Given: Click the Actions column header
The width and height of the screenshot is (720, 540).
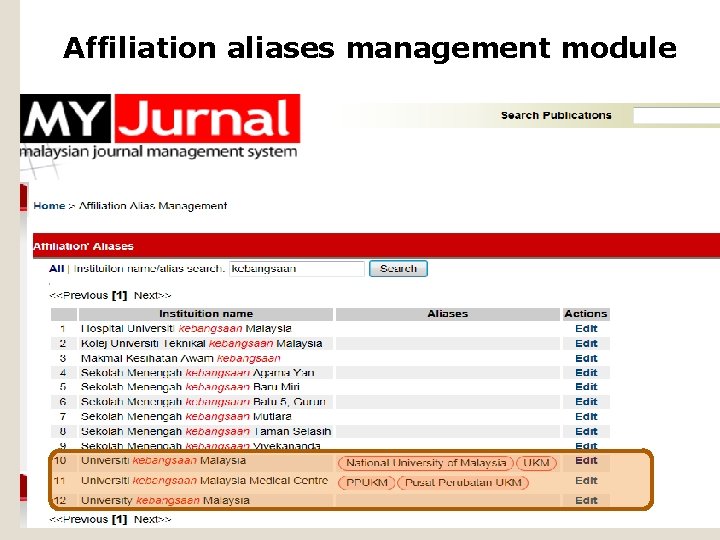Looking at the screenshot, I should coord(586,314).
